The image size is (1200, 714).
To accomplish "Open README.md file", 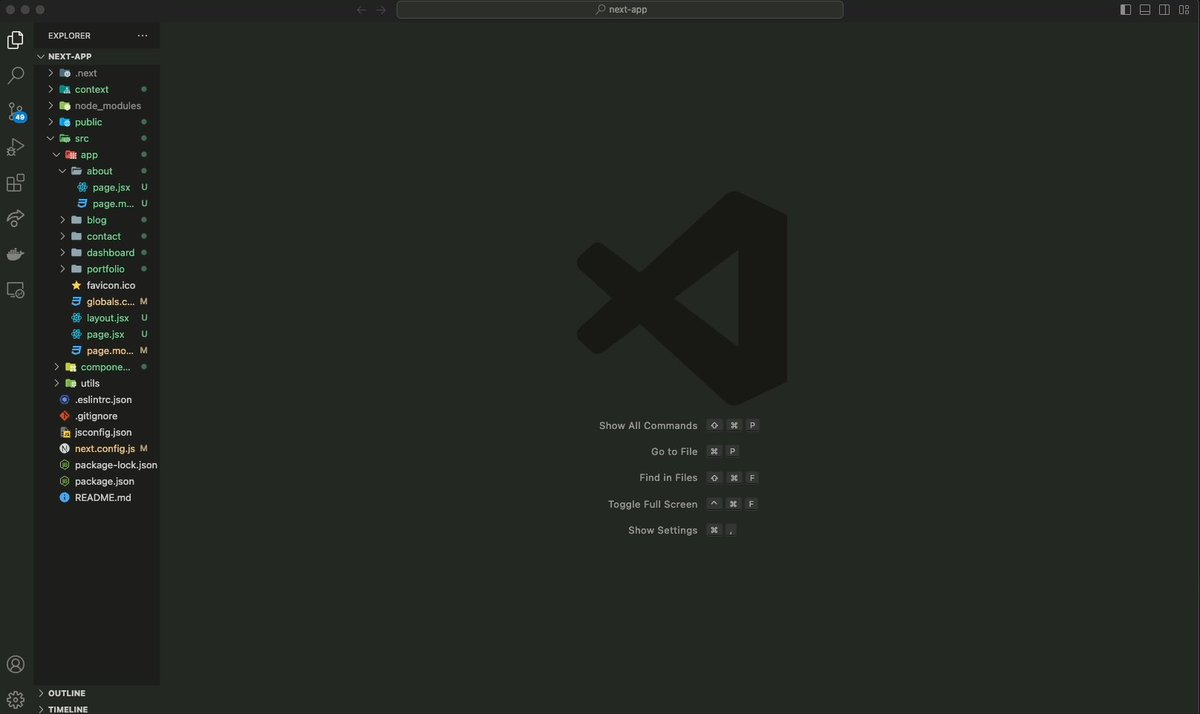I will [97, 498].
